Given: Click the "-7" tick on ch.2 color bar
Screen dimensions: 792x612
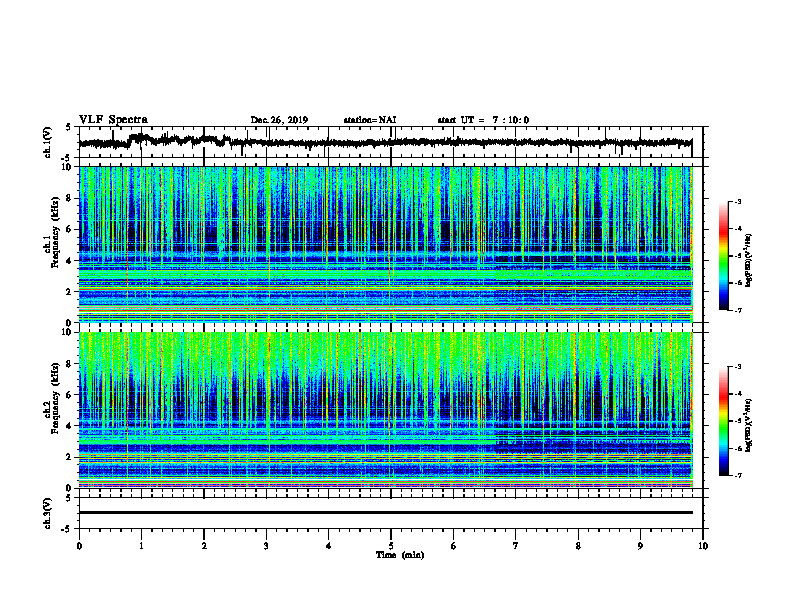Looking at the screenshot, I should tap(738, 475).
